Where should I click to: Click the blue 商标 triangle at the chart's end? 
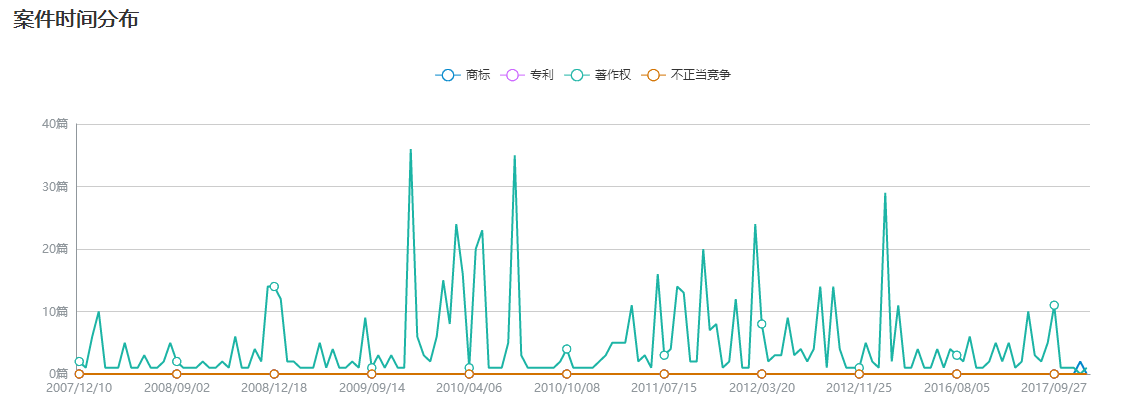tap(1080, 367)
